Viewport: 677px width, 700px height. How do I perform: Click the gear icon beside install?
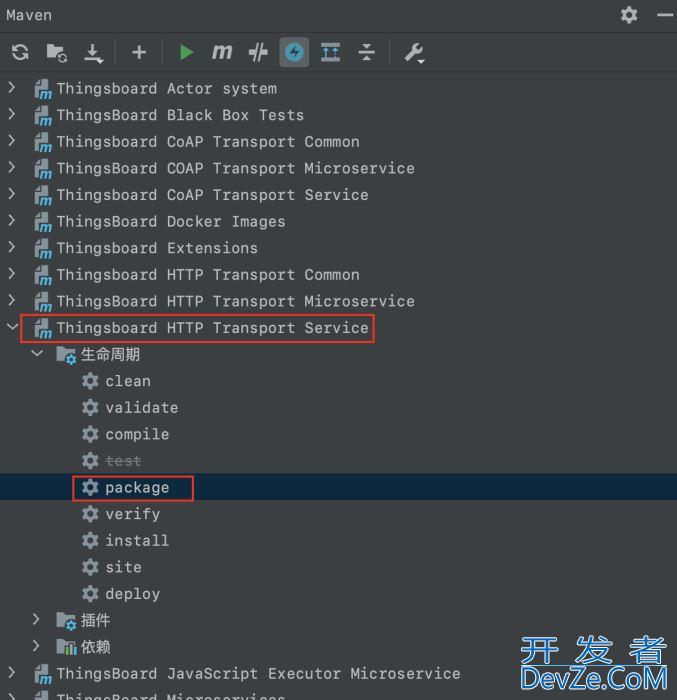90,541
